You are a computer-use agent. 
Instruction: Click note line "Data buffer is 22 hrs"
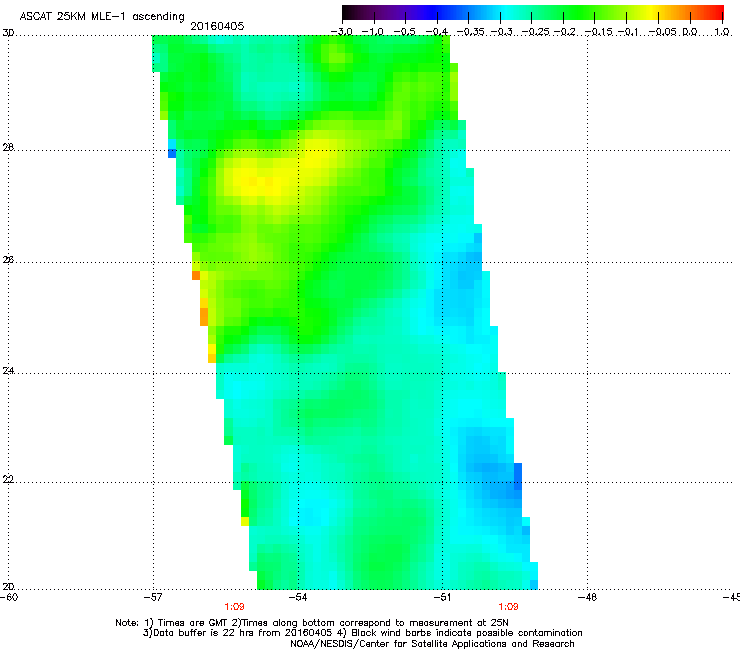point(362,633)
